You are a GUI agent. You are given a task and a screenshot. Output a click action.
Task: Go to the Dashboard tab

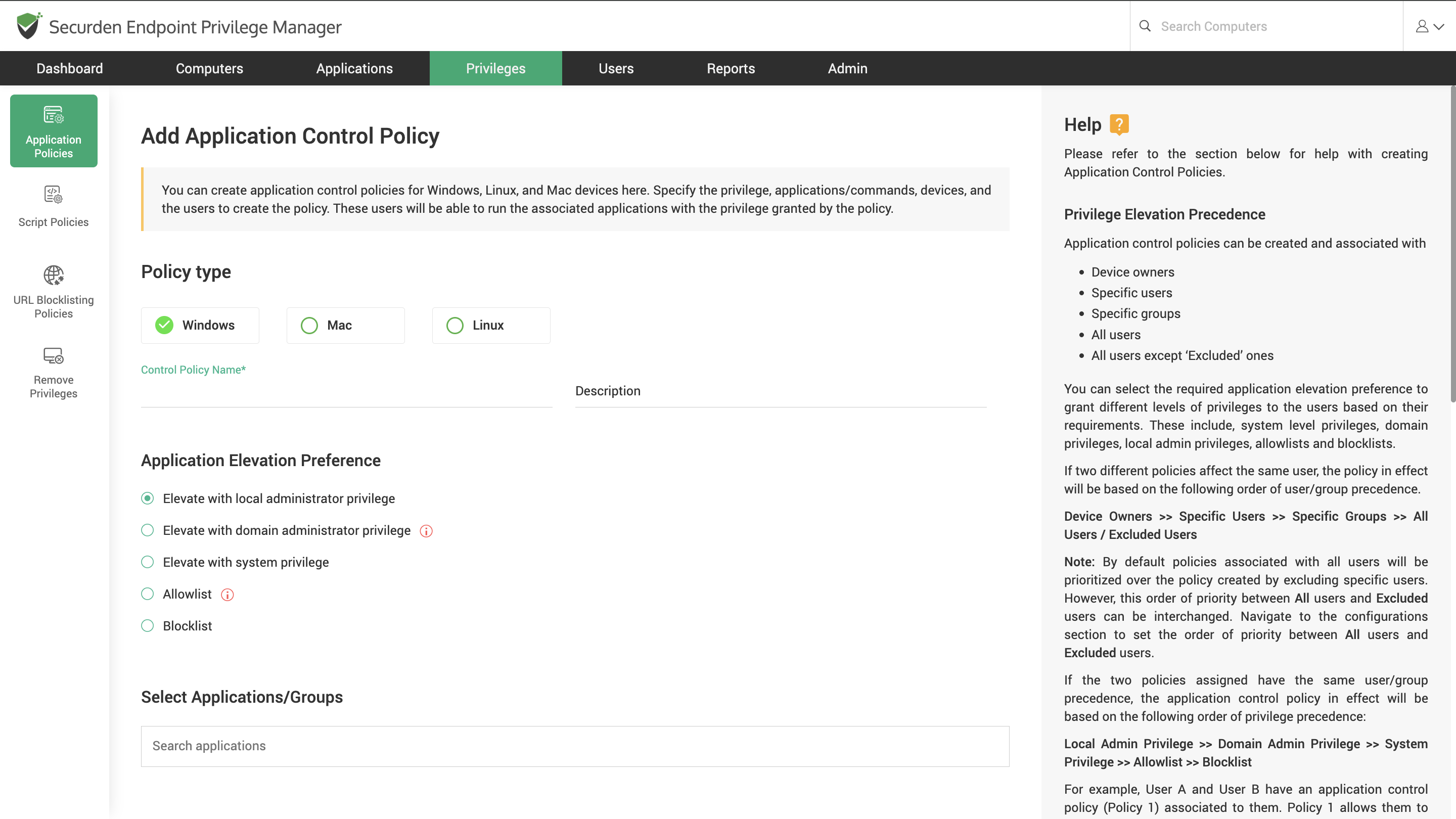[x=70, y=68]
